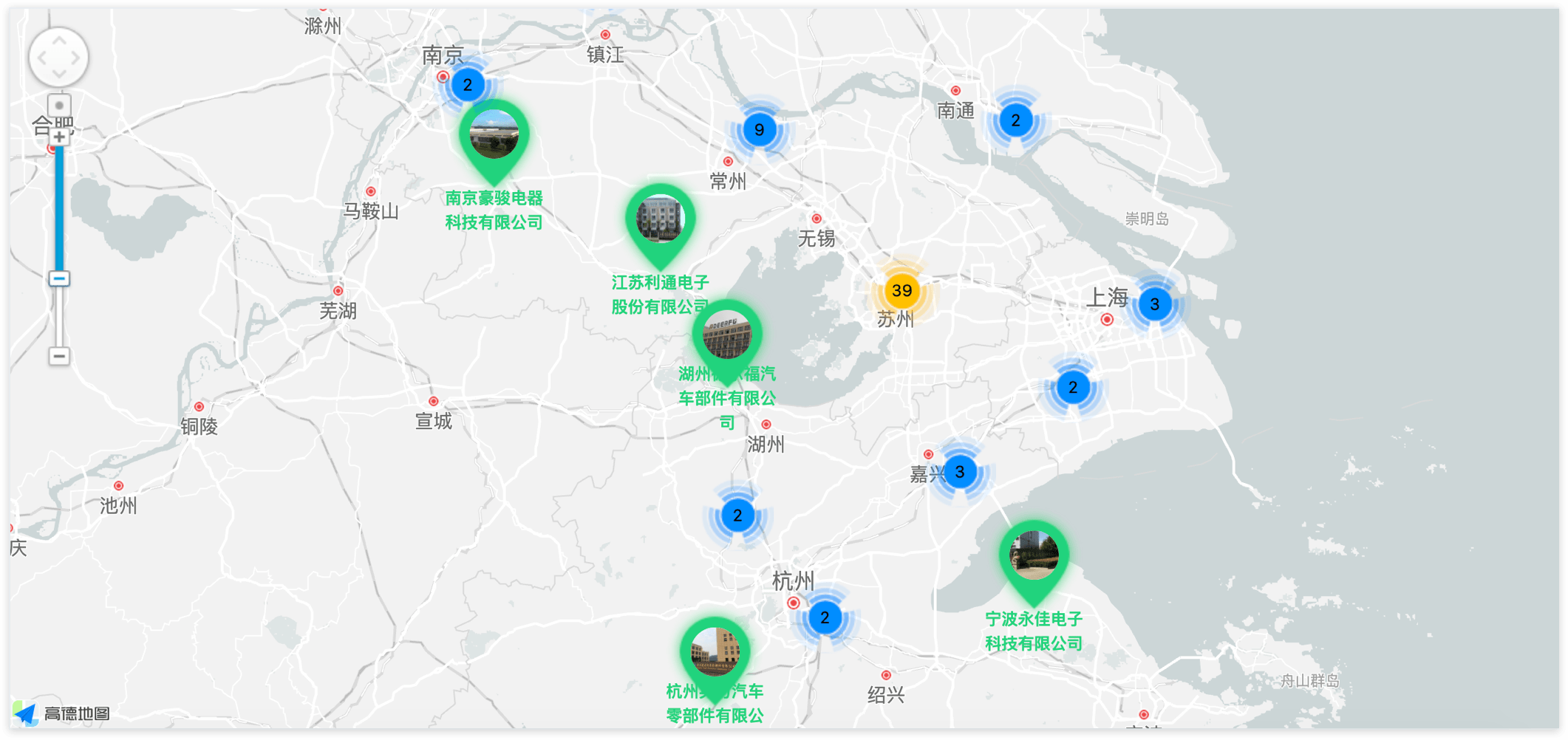Open the cluster of 2 near 南京

(467, 85)
